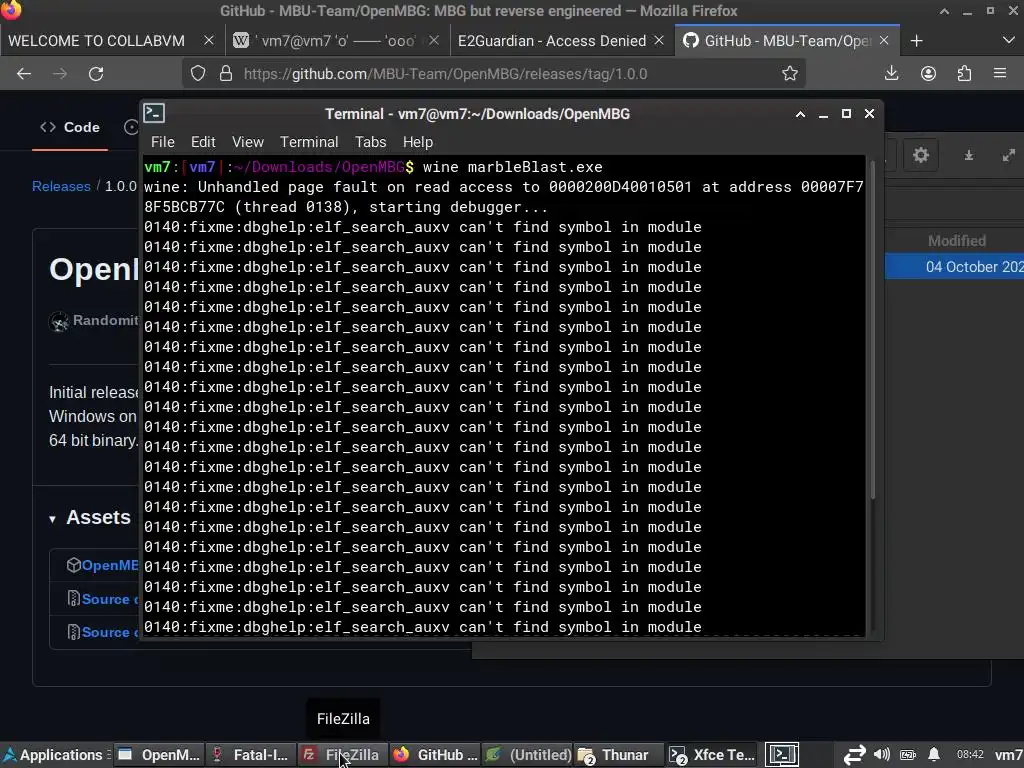Switch to Xfce Terminal taskbar button
The width and height of the screenshot is (1024, 768).
click(x=711, y=755)
